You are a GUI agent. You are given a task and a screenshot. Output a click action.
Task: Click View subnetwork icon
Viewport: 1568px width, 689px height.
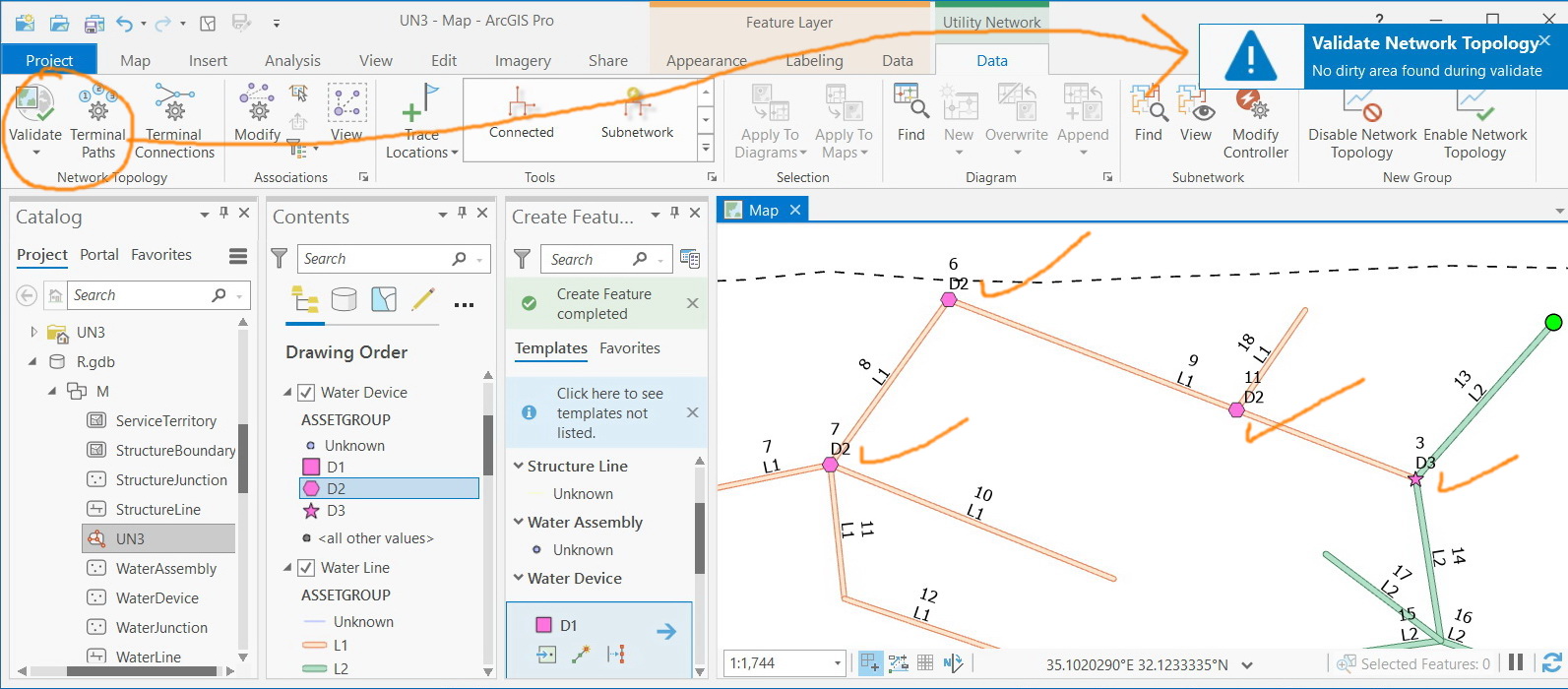click(1196, 101)
